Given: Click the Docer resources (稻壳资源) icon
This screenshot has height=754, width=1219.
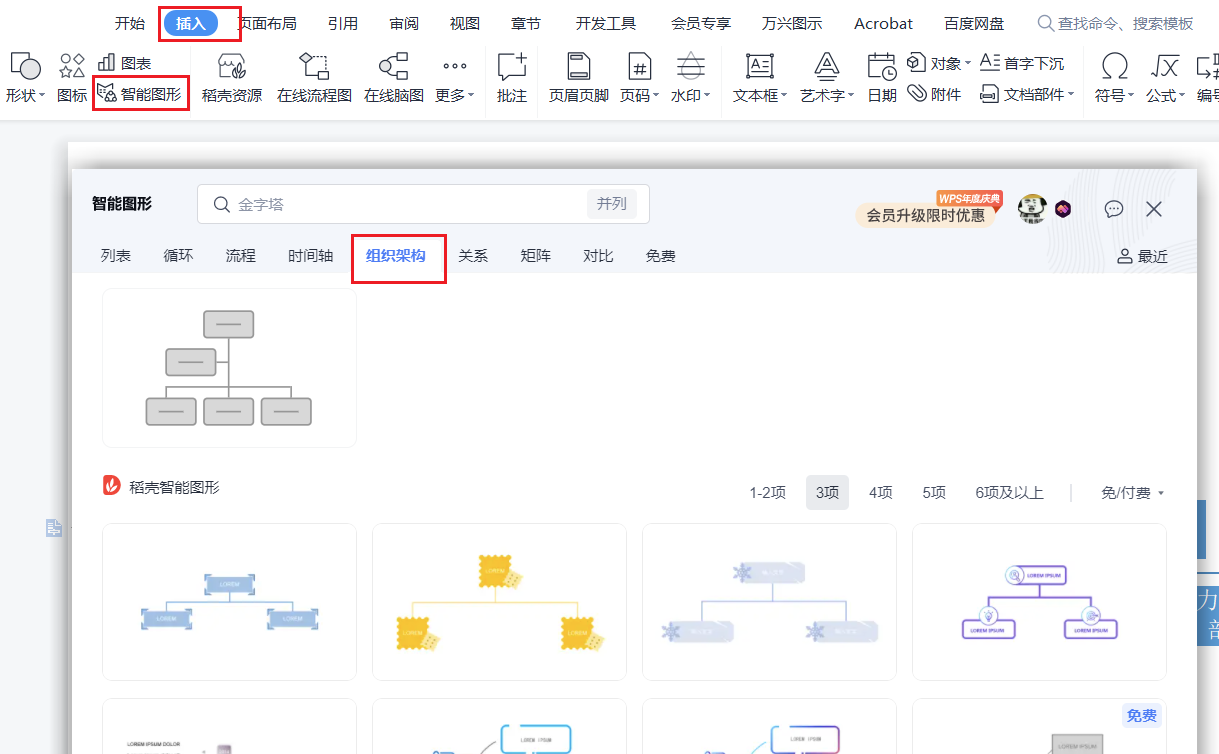Looking at the screenshot, I should tap(231, 78).
